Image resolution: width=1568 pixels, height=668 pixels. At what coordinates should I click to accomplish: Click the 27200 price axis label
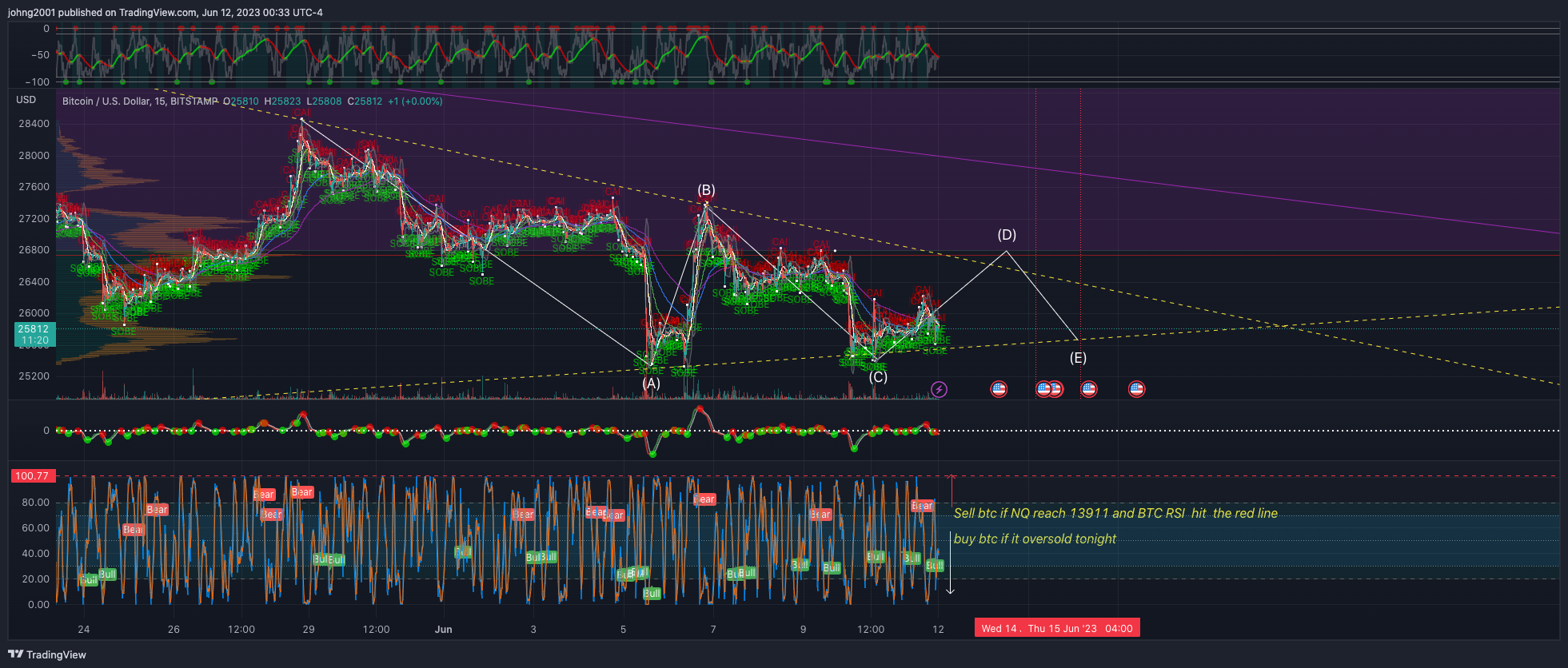pyautogui.click(x=34, y=219)
